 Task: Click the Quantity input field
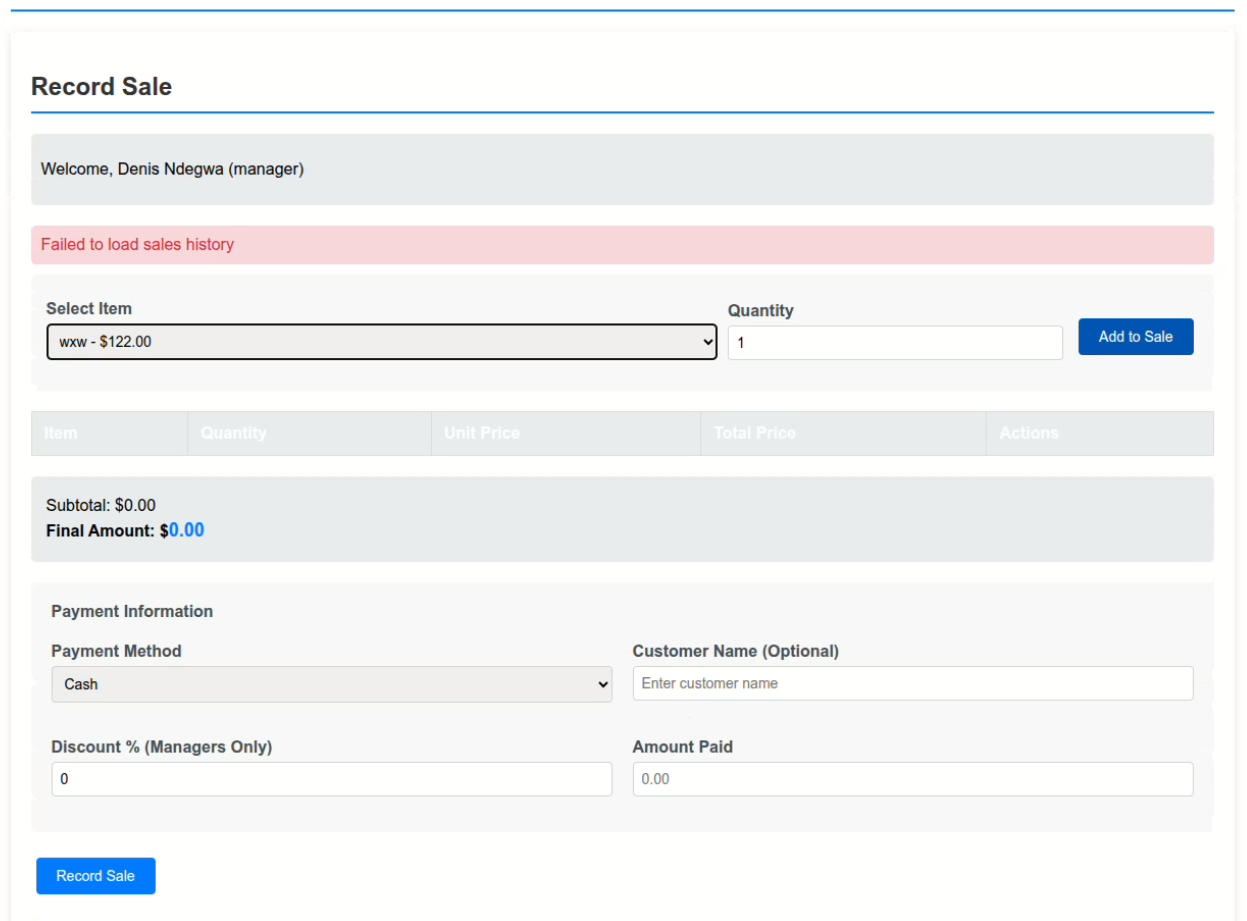tap(895, 343)
